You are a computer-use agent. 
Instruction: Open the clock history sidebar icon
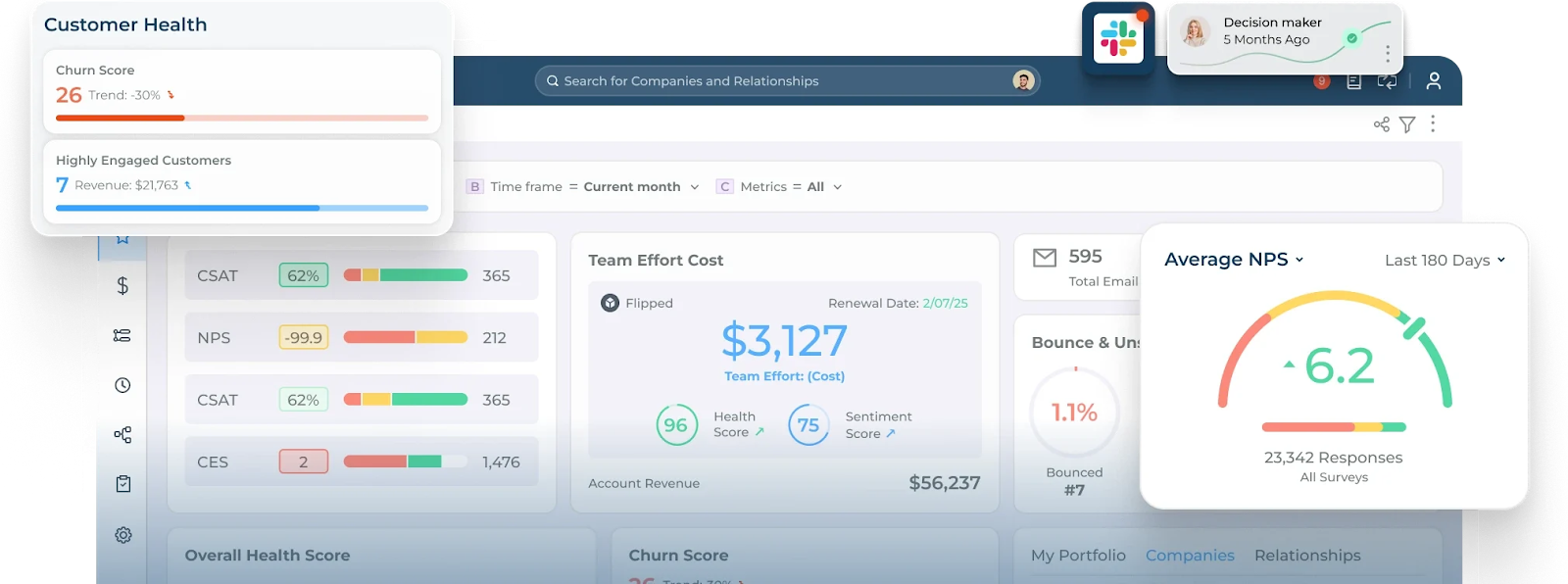(122, 385)
